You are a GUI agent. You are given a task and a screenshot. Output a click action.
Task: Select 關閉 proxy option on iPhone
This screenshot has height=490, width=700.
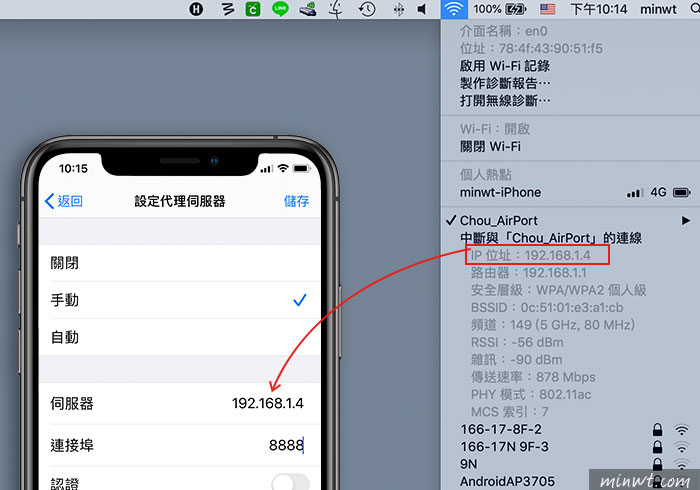179,263
